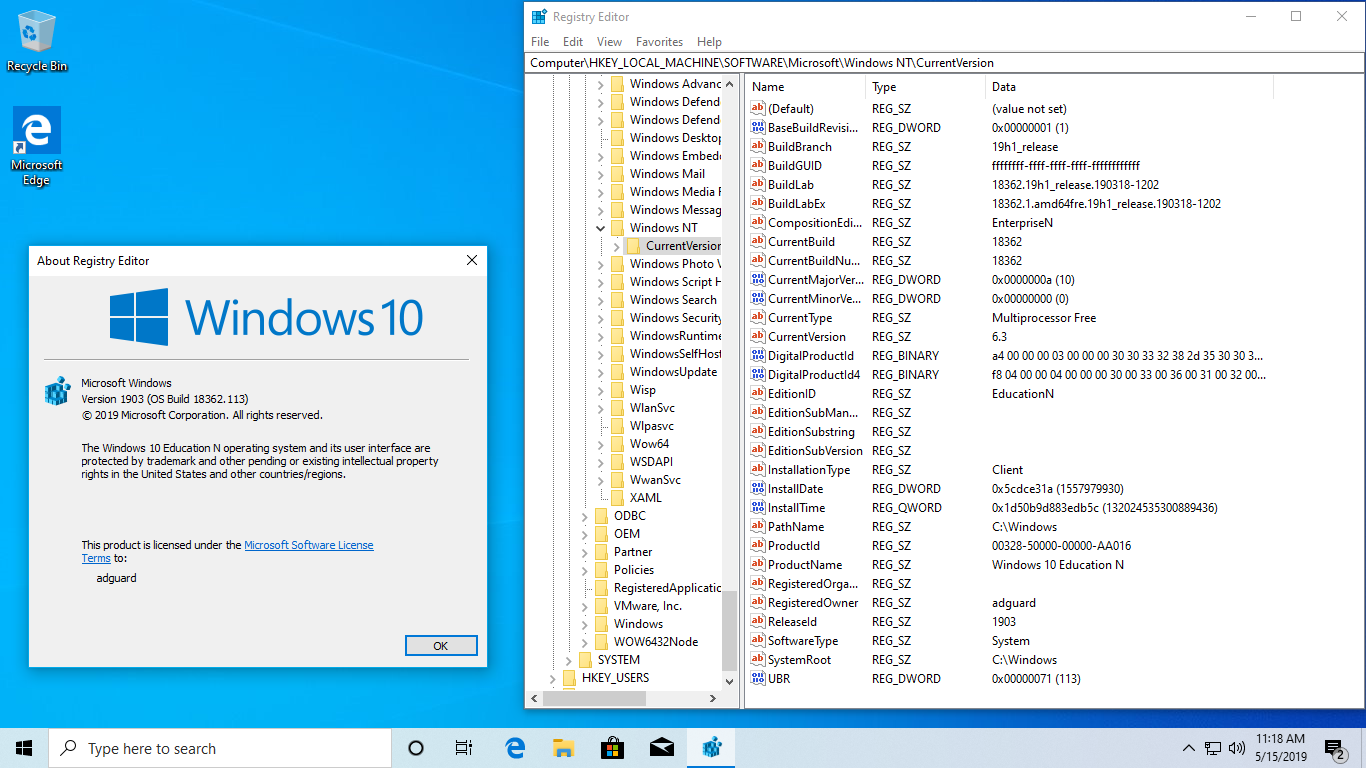Click the CurrentVersion folder icon in tree

click(x=634, y=246)
